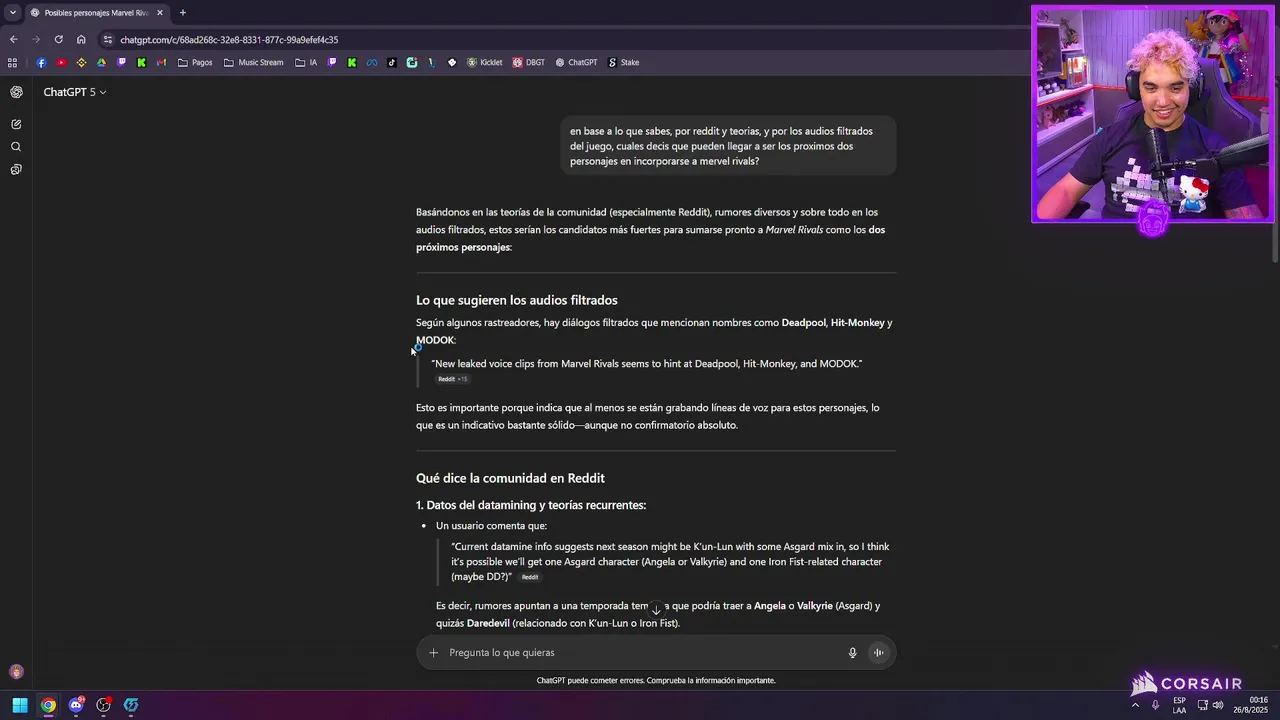Image resolution: width=1280 pixels, height=720 pixels.
Task: Open the YouTube bookmark
Action: [61, 62]
